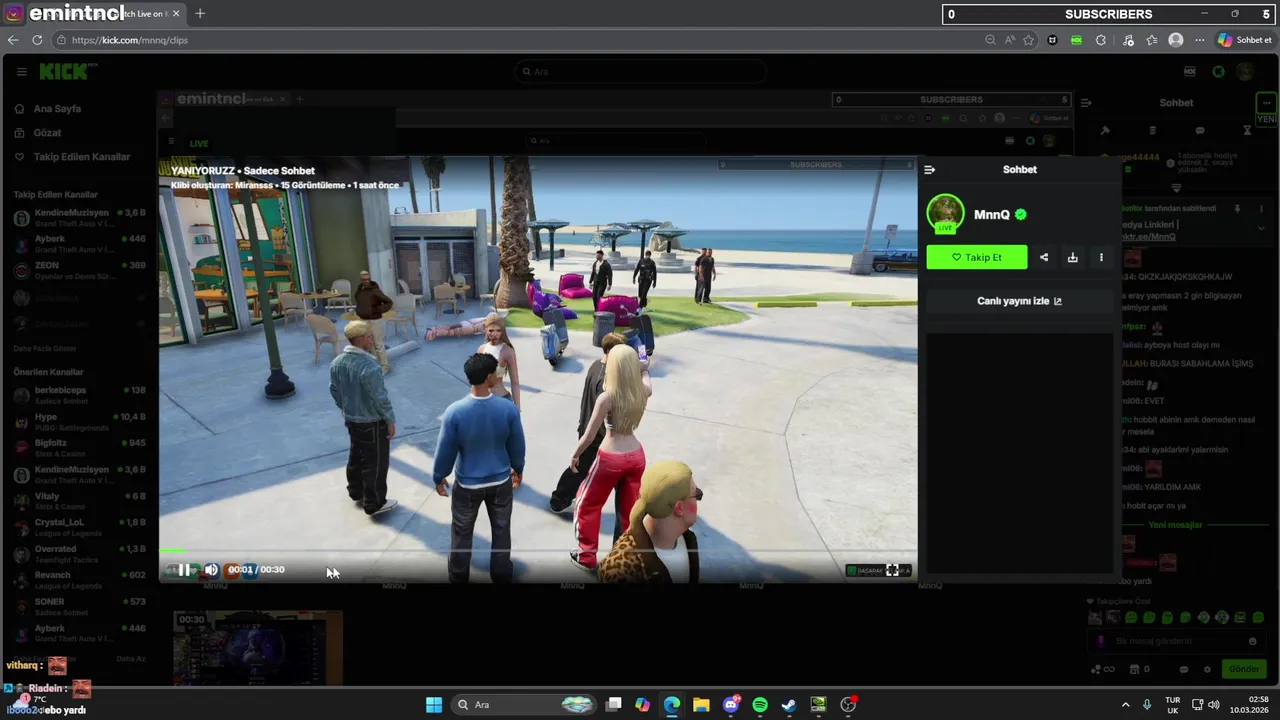
Task: Click Gönder send button in background chat
Action: (x=1245, y=669)
